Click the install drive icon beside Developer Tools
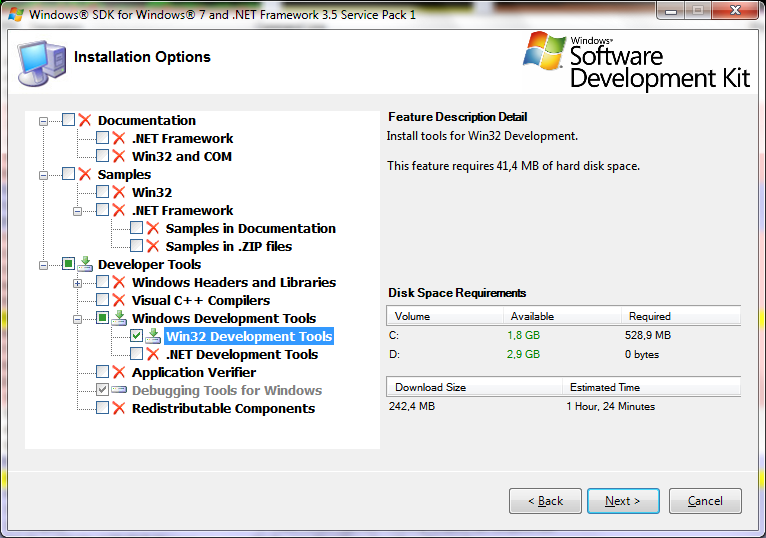 85,264
